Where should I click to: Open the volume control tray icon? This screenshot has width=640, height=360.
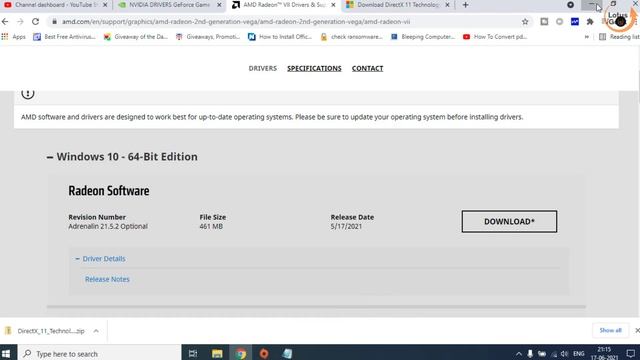pyautogui.click(x=564, y=354)
